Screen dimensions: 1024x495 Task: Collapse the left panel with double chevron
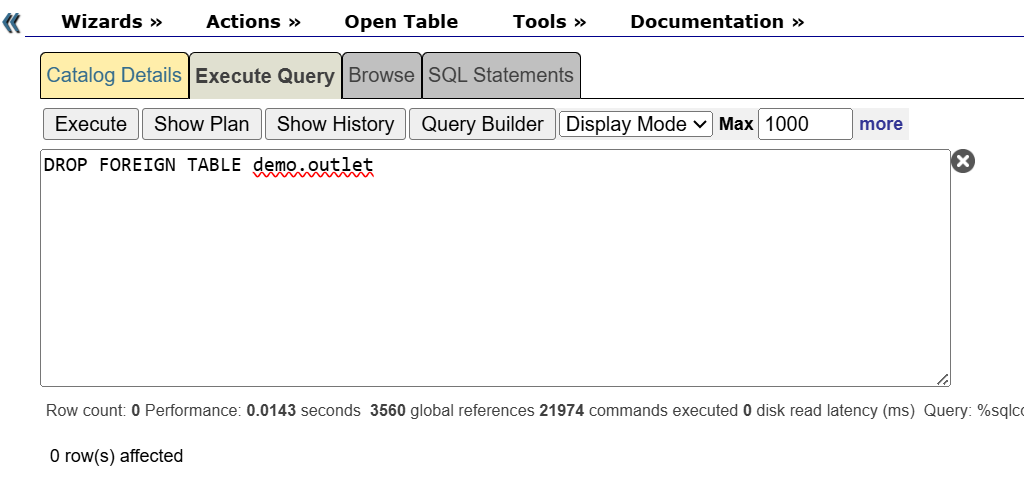click(x=12, y=22)
